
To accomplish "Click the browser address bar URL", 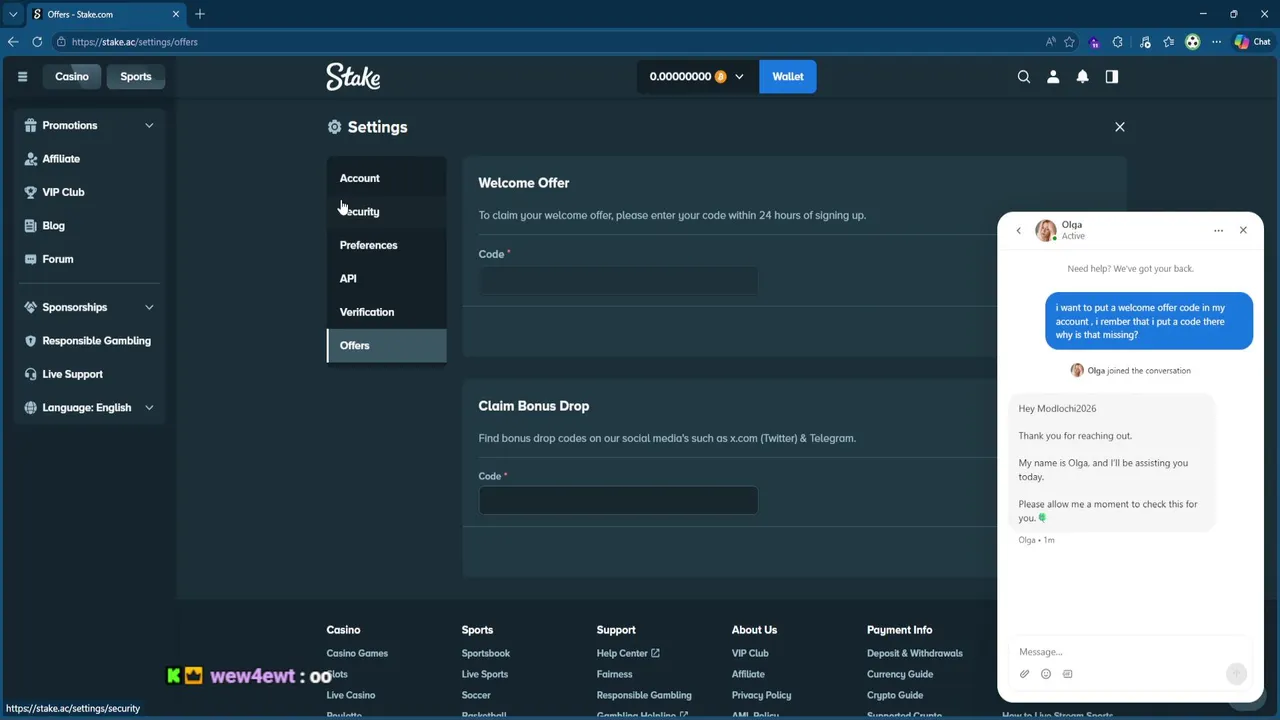I will [x=135, y=42].
